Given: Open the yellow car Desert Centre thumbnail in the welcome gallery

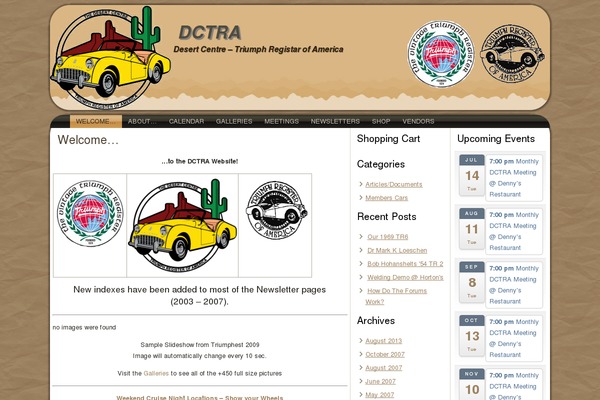Looking at the screenshot, I should 183,225.
